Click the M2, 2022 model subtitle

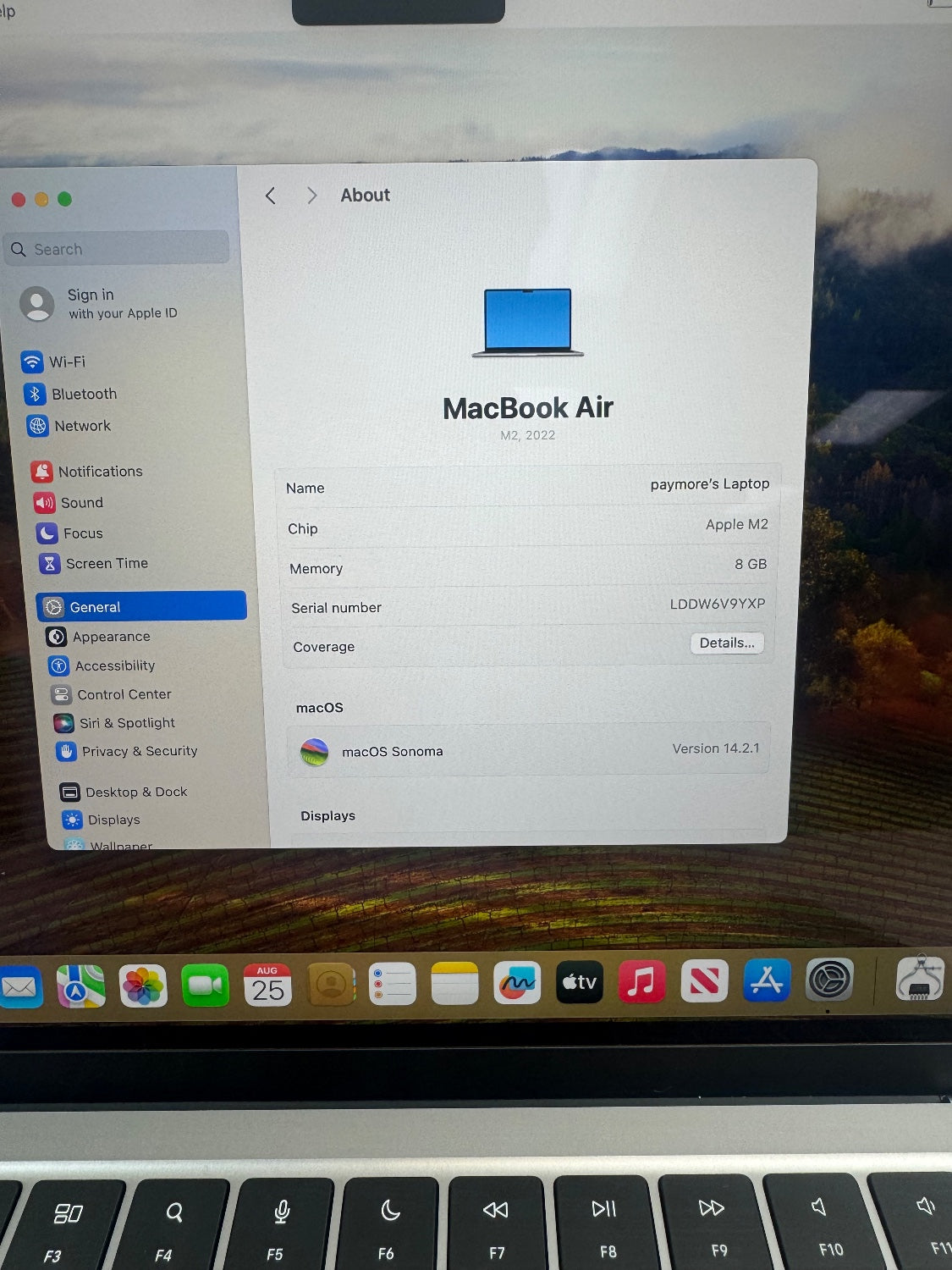coord(528,435)
